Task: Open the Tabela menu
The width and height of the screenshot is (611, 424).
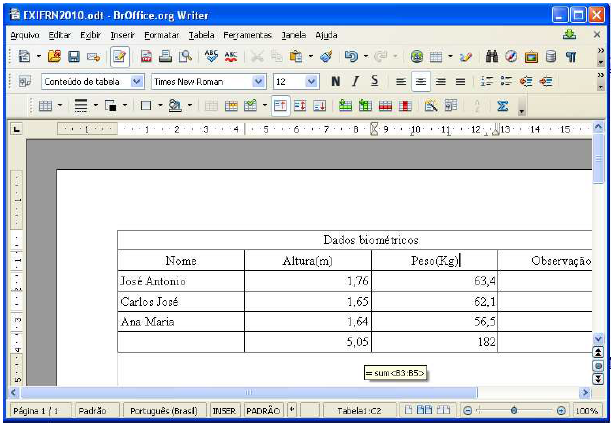Action: point(201,34)
